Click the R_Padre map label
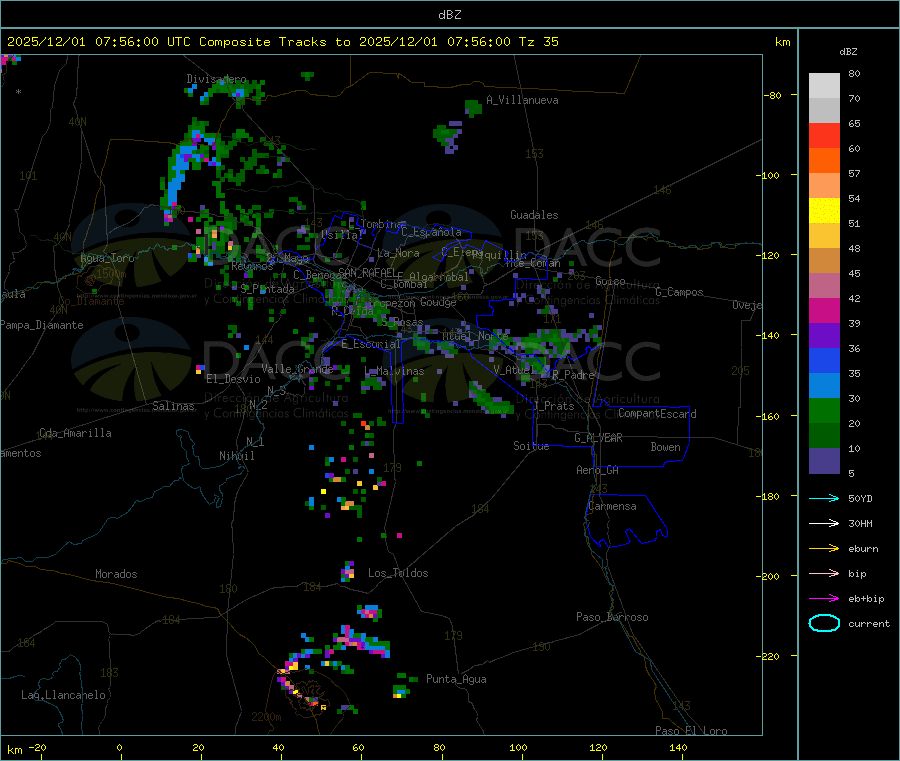The height and width of the screenshot is (761, 900). 573,375
